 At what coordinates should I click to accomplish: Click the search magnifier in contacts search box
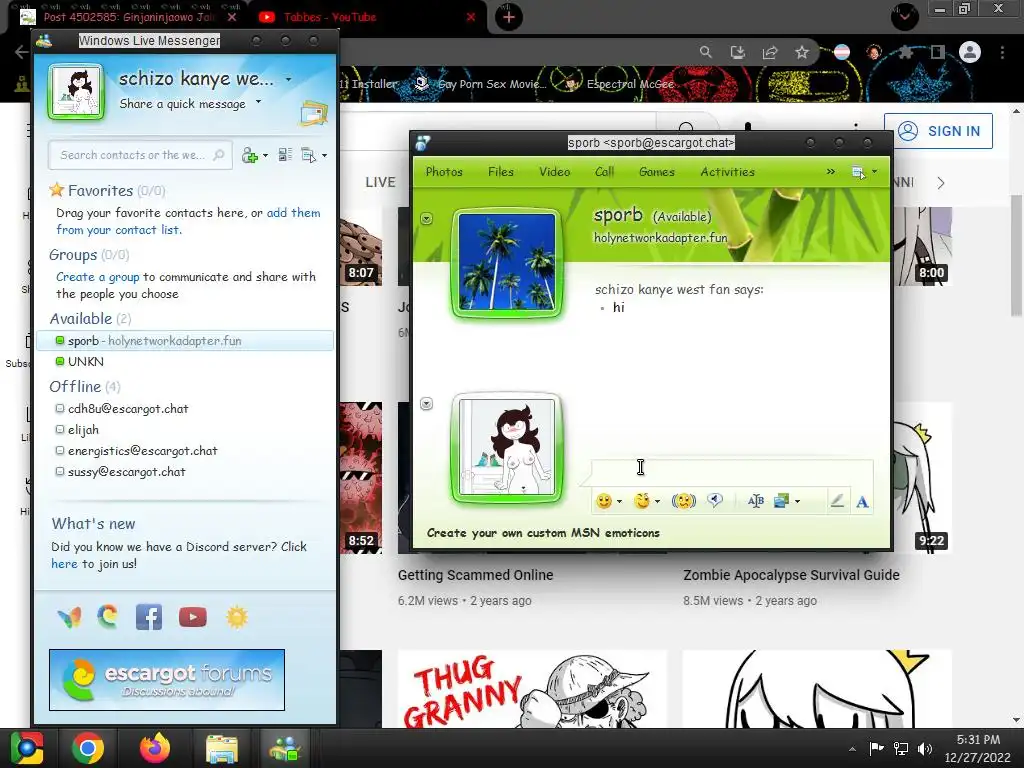coord(219,155)
